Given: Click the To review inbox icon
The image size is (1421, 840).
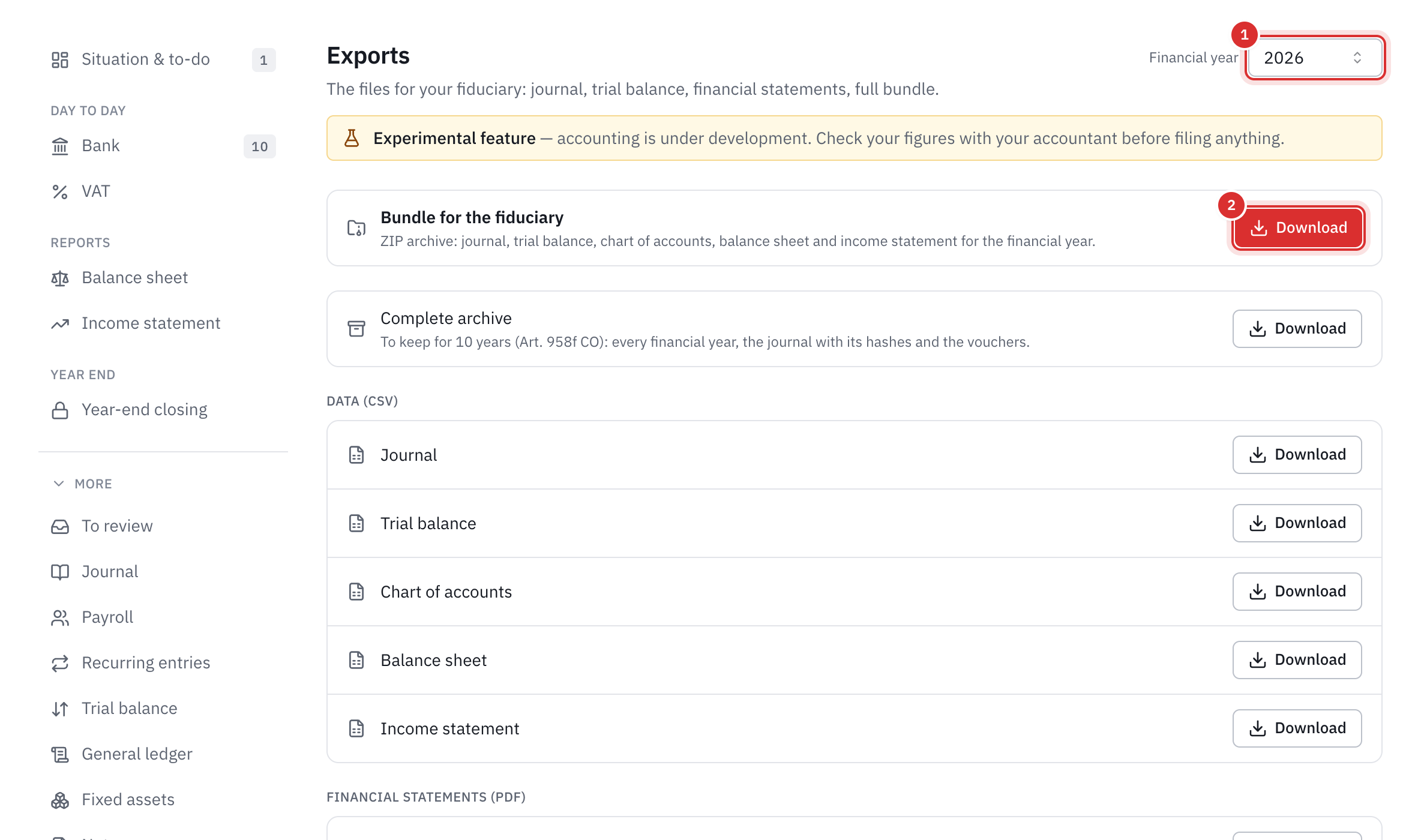Looking at the screenshot, I should (60, 526).
